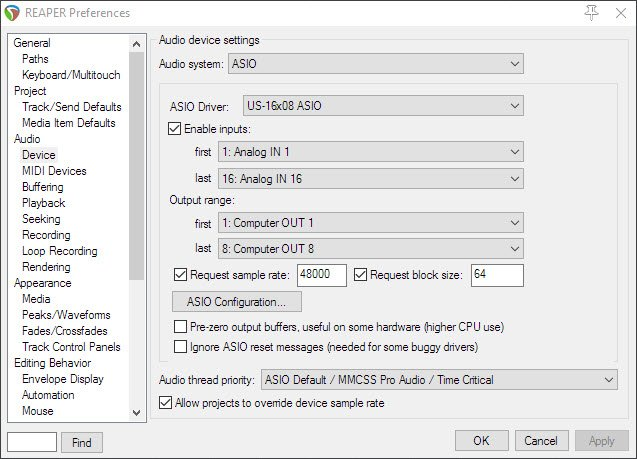The height and width of the screenshot is (459, 637).
Task: Click the Cancel button
Action: 542,441
